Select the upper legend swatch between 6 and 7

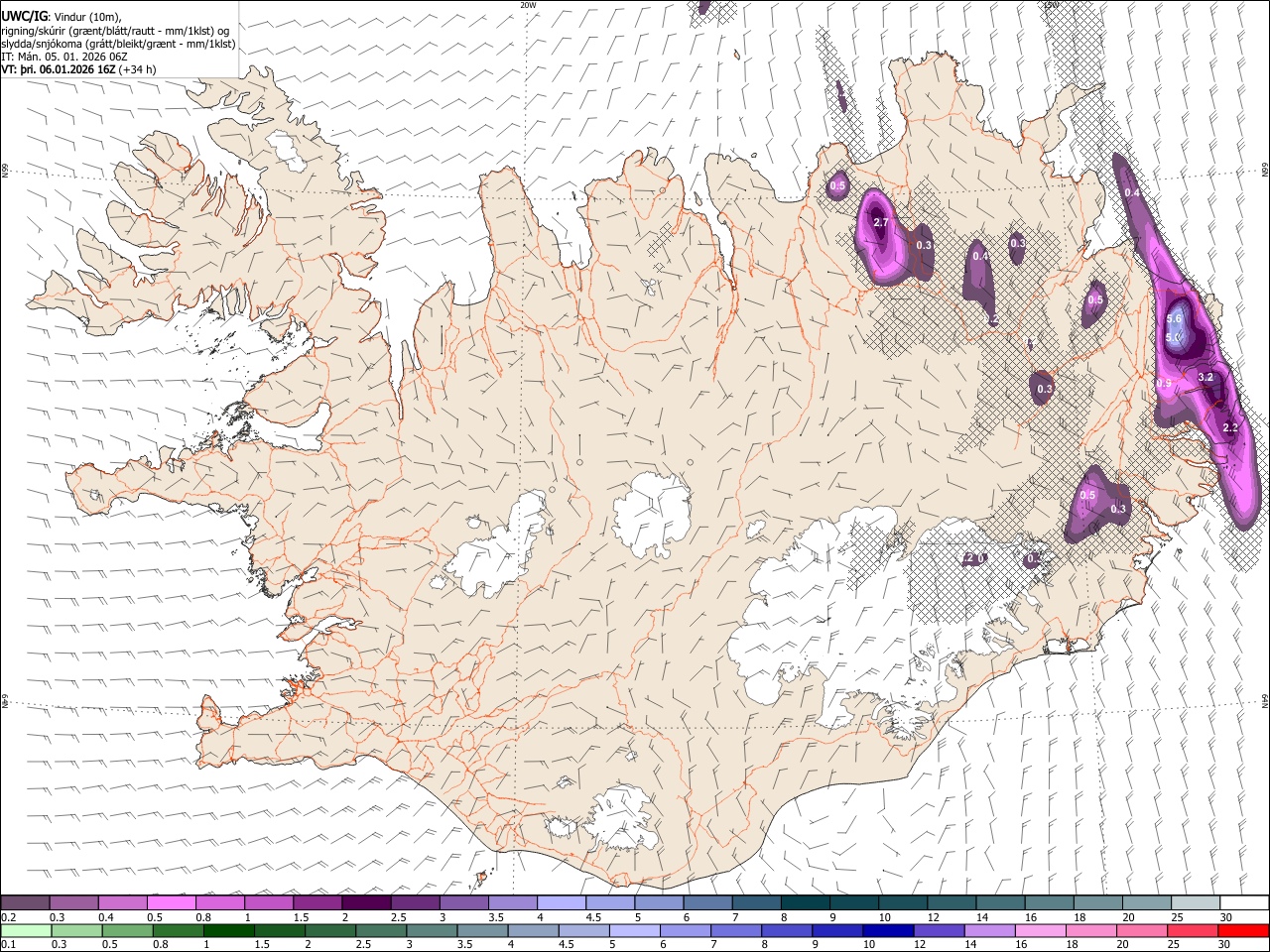point(707,902)
